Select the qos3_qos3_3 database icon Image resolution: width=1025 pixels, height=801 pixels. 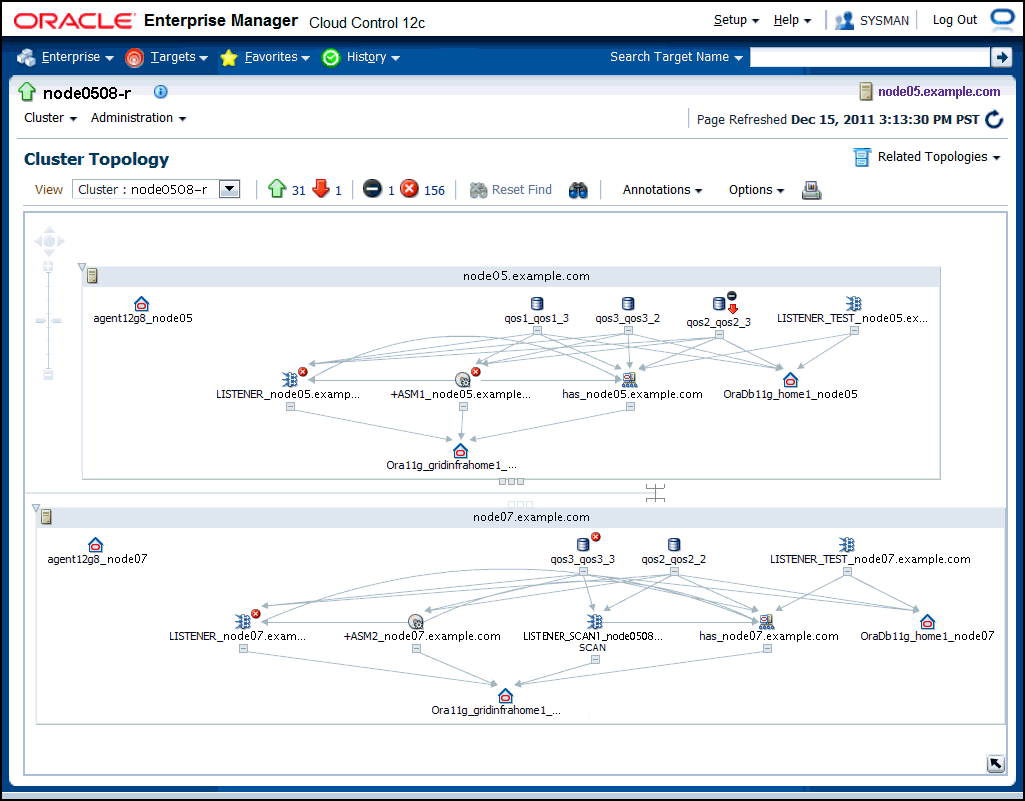583,544
